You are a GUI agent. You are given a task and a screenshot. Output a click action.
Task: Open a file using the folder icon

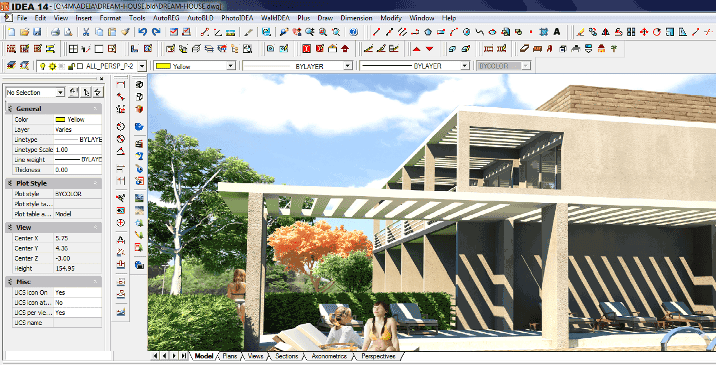click(x=25, y=32)
